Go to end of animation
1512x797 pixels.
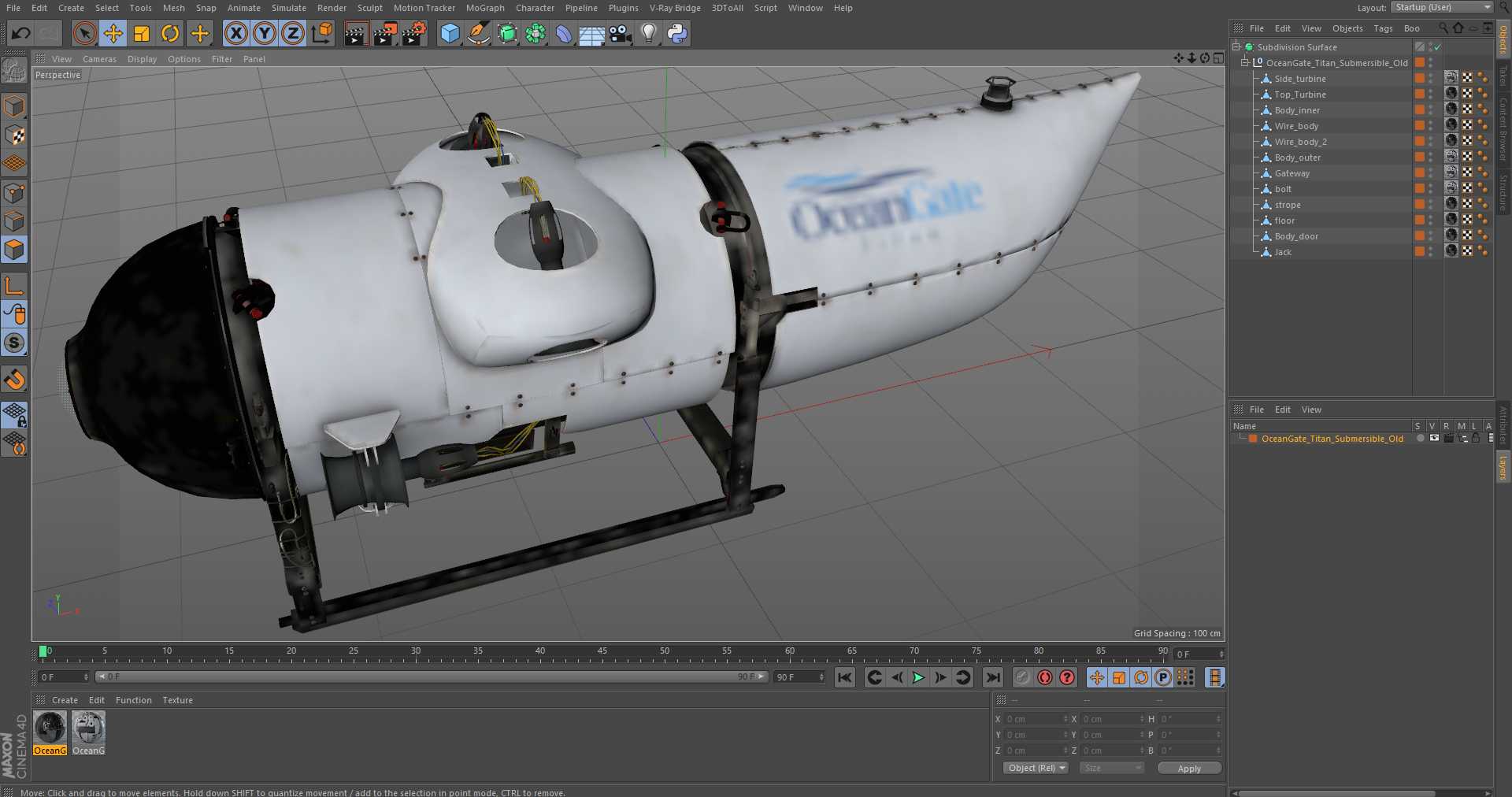993,677
